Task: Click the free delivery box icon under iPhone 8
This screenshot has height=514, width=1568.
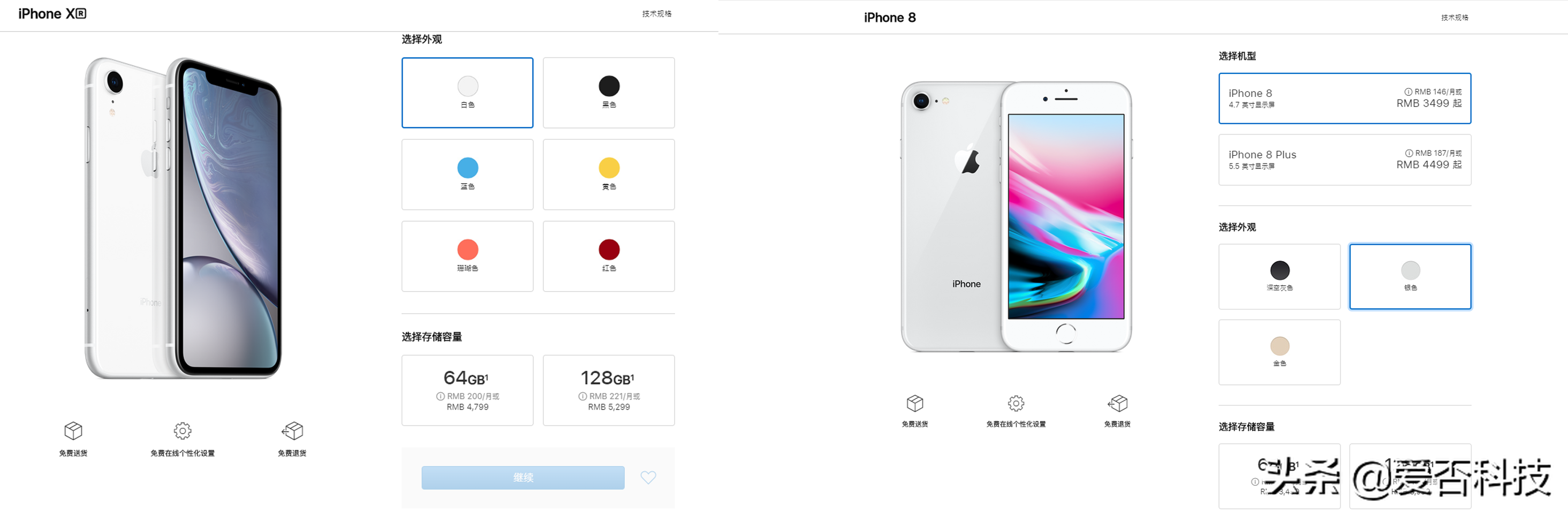Action: (x=915, y=403)
